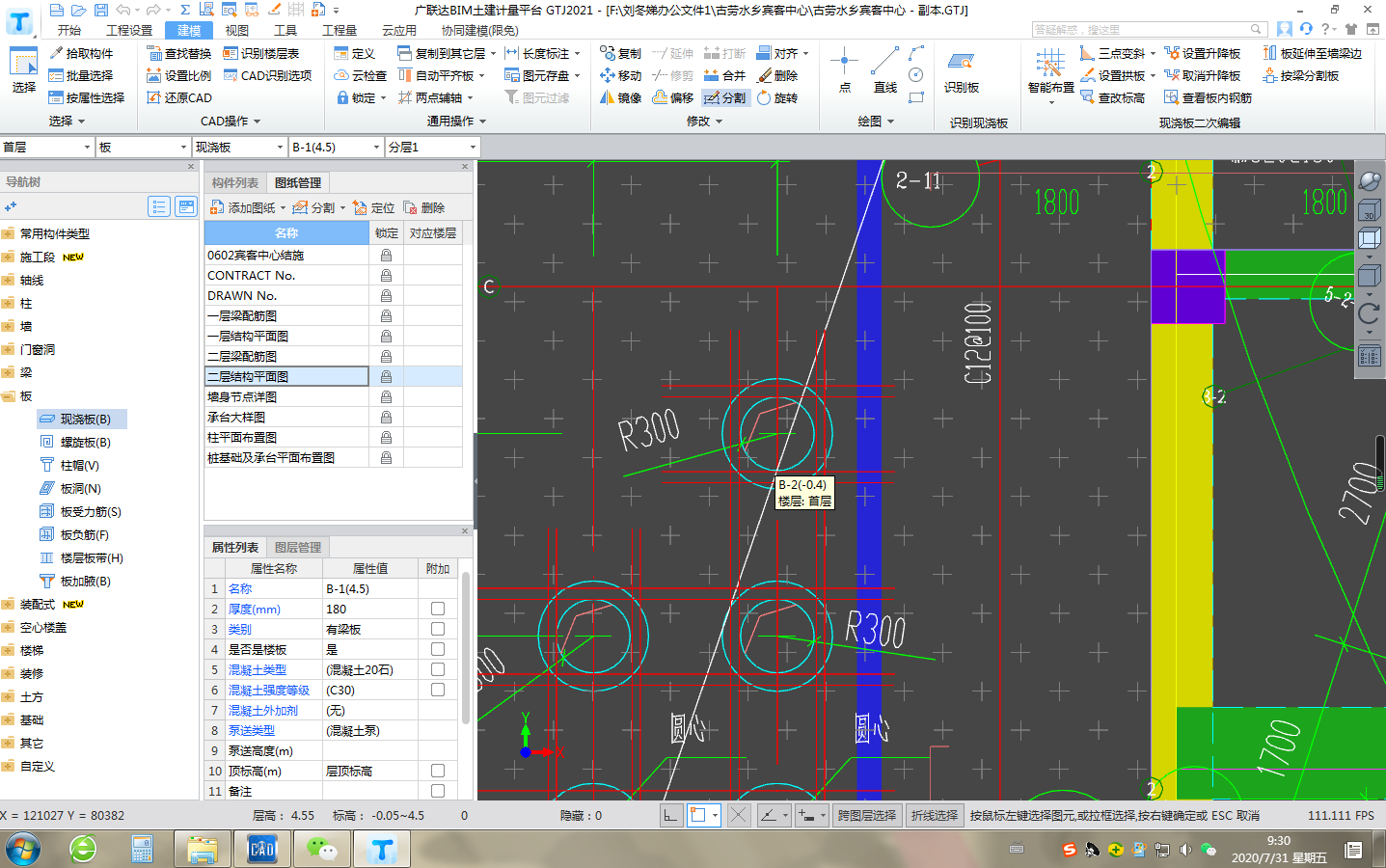This screenshot has height=868, width=1386.
Task: Click the 偏移 tool
Action: pyautogui.click(x=673, y=97)
